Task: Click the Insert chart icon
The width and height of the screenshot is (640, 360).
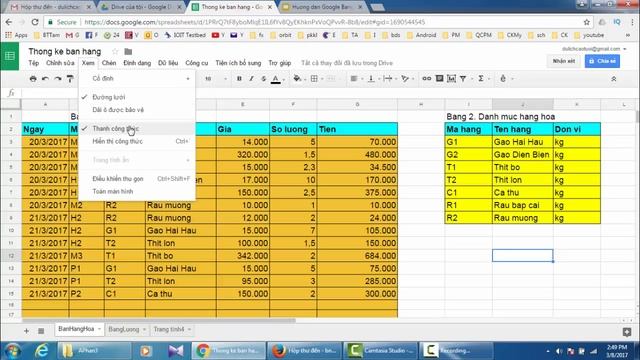Action: pos(451,78)
